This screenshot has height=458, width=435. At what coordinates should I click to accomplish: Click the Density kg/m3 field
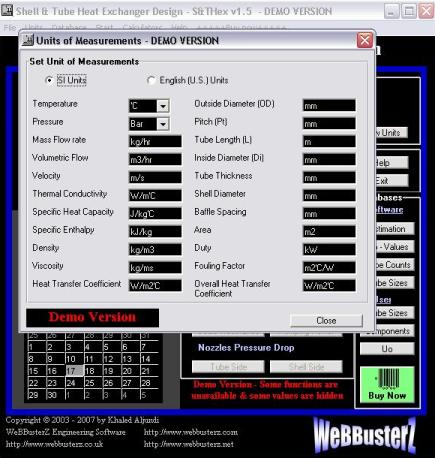[155, 250]
